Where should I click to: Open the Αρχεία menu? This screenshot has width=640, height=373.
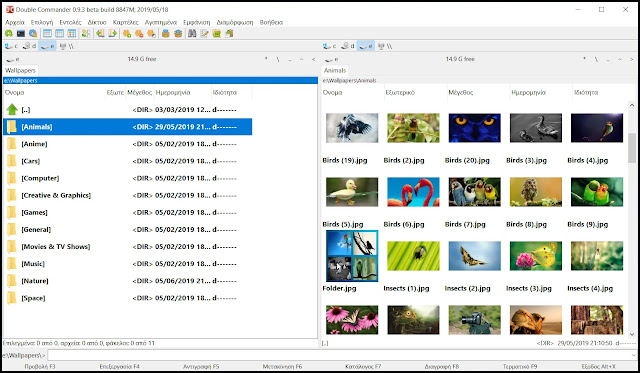click(15, 22)
